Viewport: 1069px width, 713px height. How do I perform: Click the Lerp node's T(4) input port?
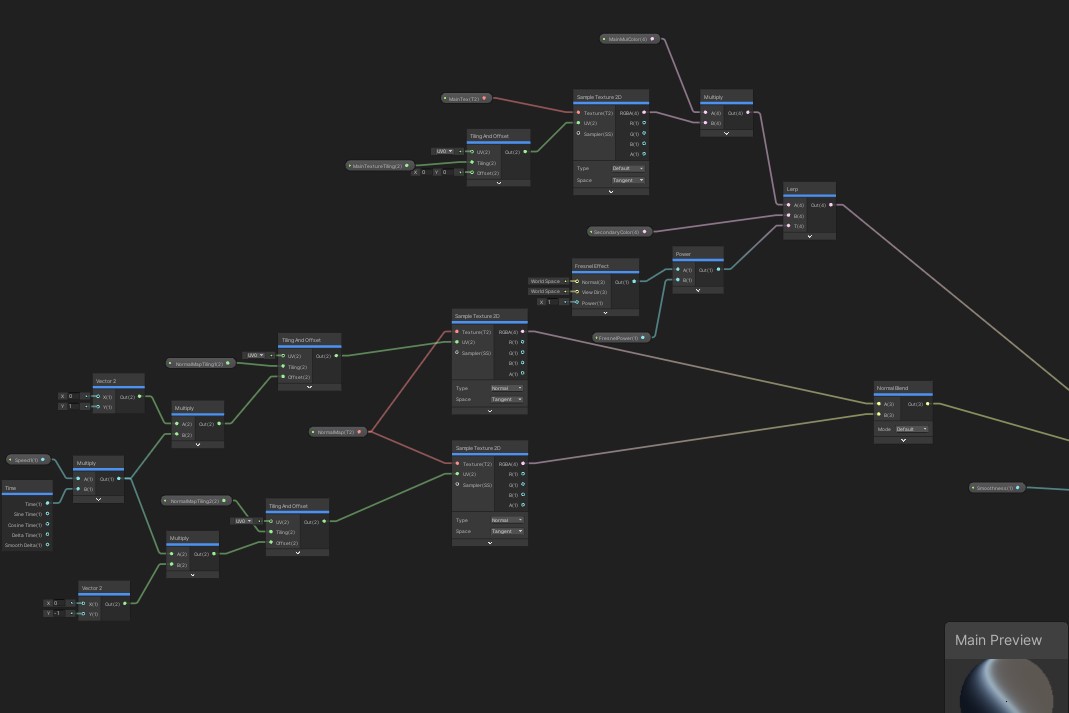pyautogui.click(x=789, y=226)
